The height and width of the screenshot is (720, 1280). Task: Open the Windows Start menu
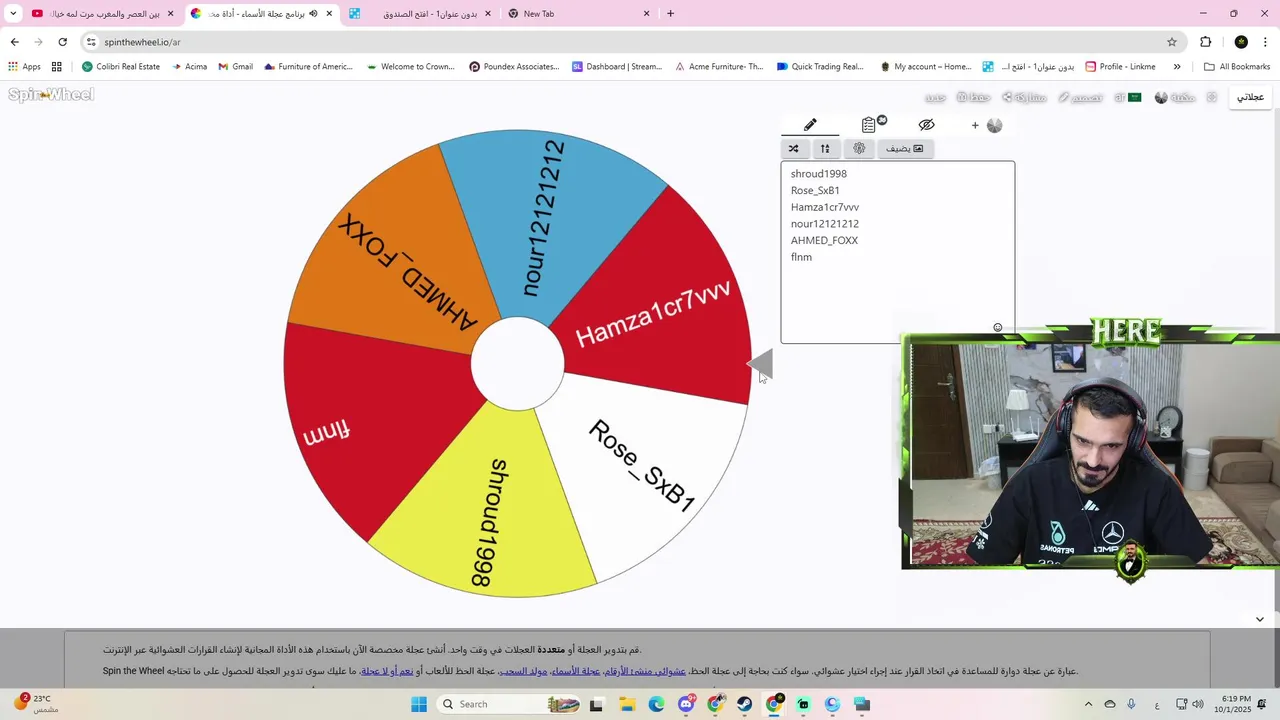pyautogui.click(x=419, y=704)
